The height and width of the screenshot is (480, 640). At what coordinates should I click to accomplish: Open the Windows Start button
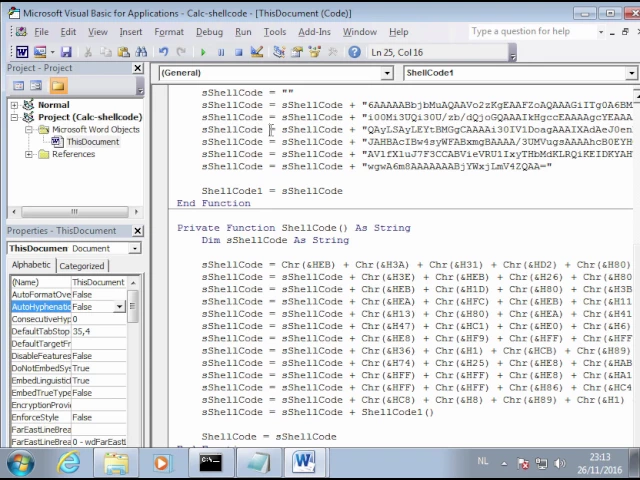[20, 463]
